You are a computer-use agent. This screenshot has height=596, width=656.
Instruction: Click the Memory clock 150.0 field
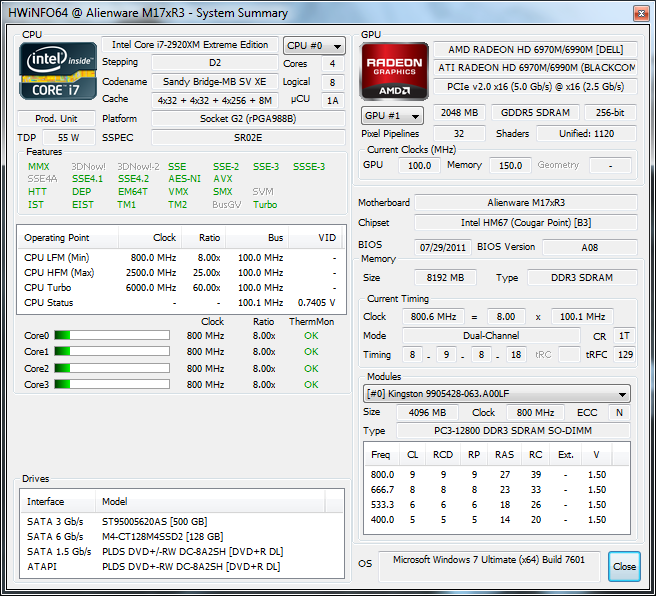click(x=510, y=165)
